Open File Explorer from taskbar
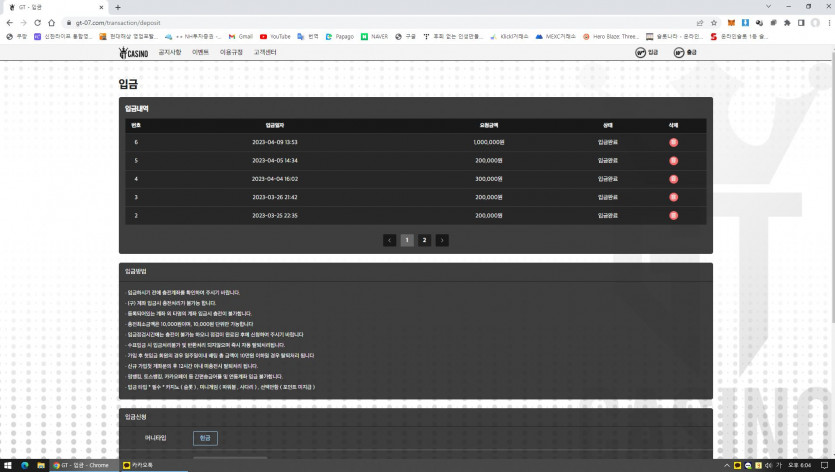The image size is (835, 472). coord(41,465)
